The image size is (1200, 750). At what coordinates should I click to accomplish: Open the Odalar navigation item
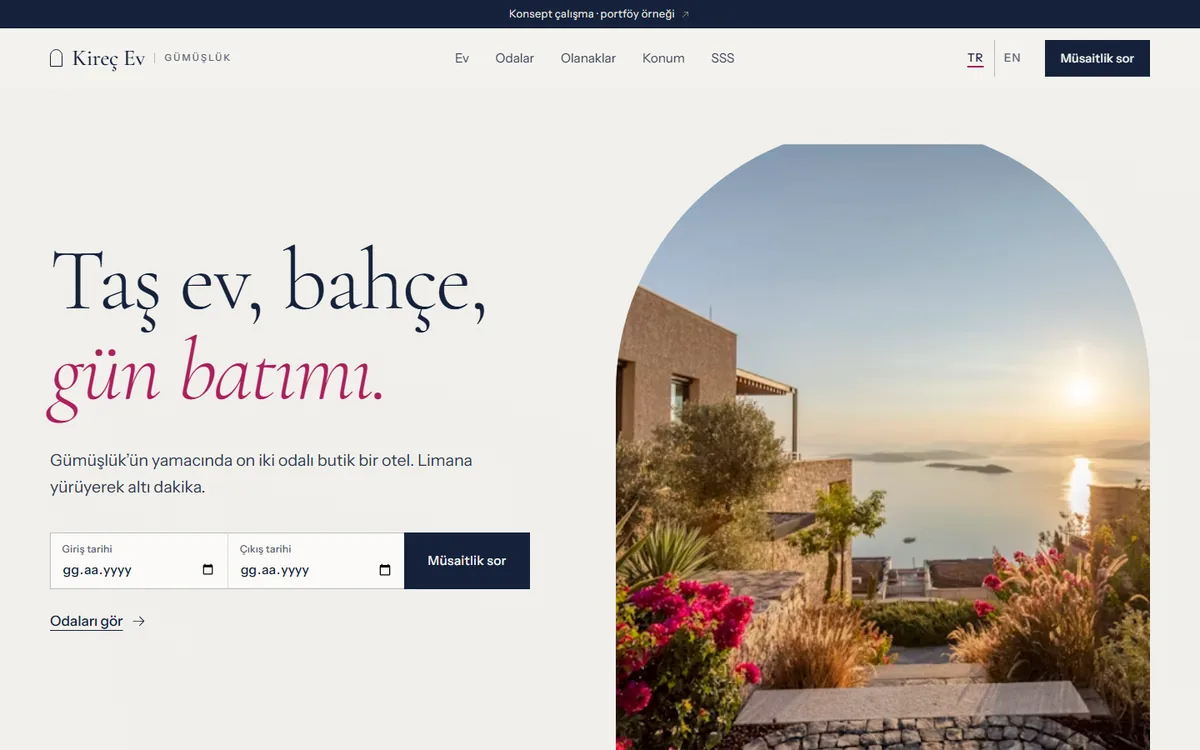point(515,58)
